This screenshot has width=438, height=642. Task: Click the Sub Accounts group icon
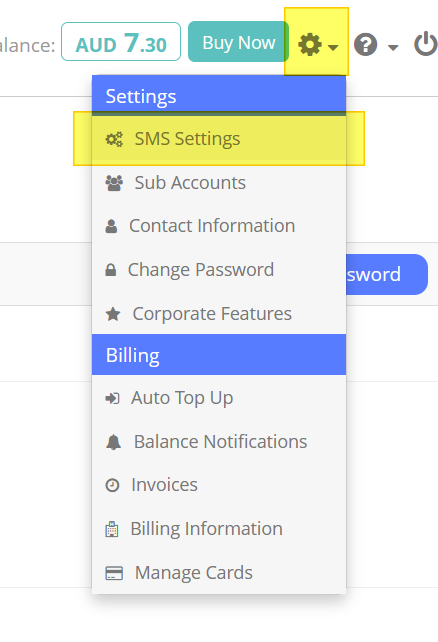tap(114, 183)
